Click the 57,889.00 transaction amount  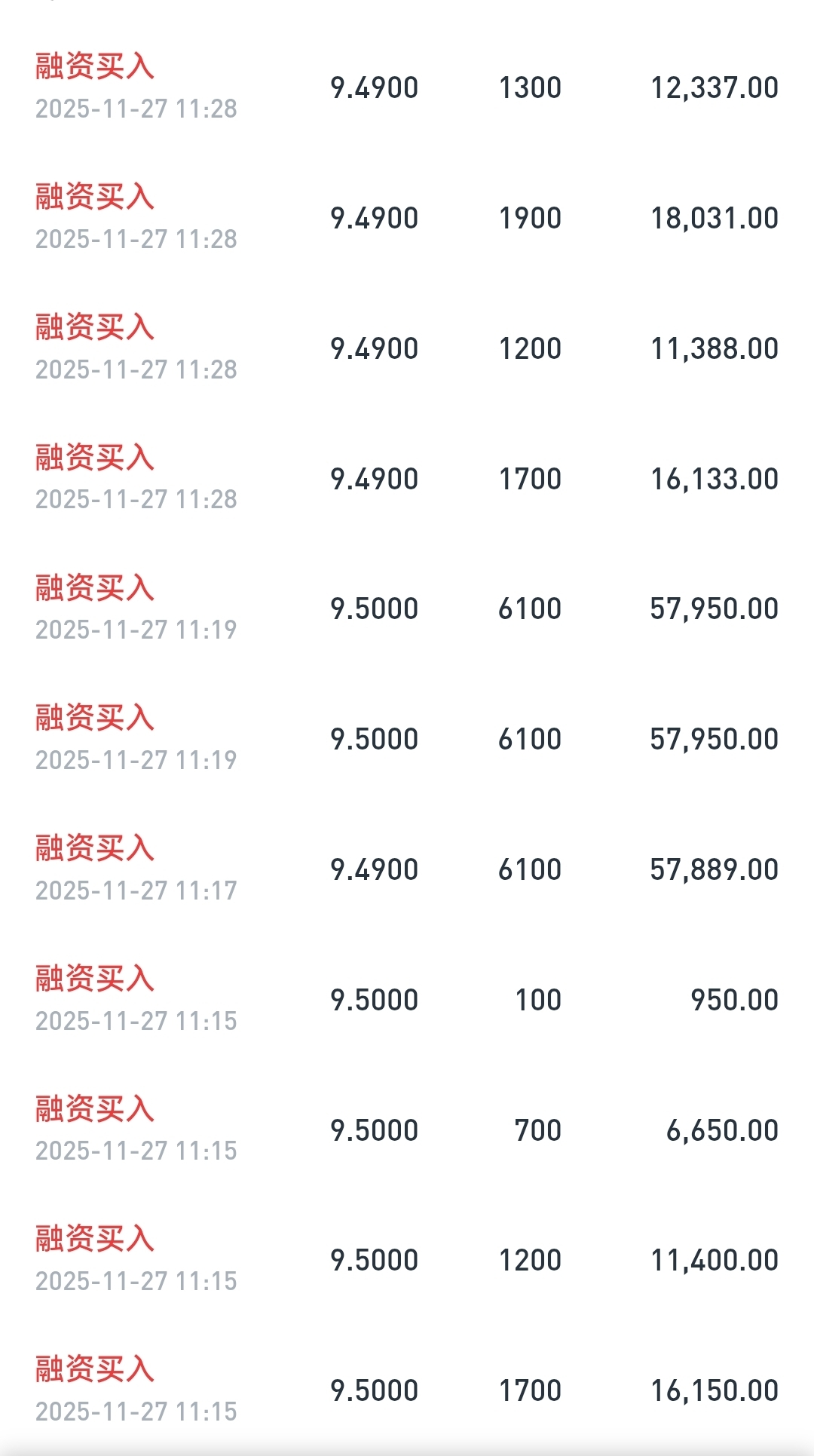pos(714,870)
